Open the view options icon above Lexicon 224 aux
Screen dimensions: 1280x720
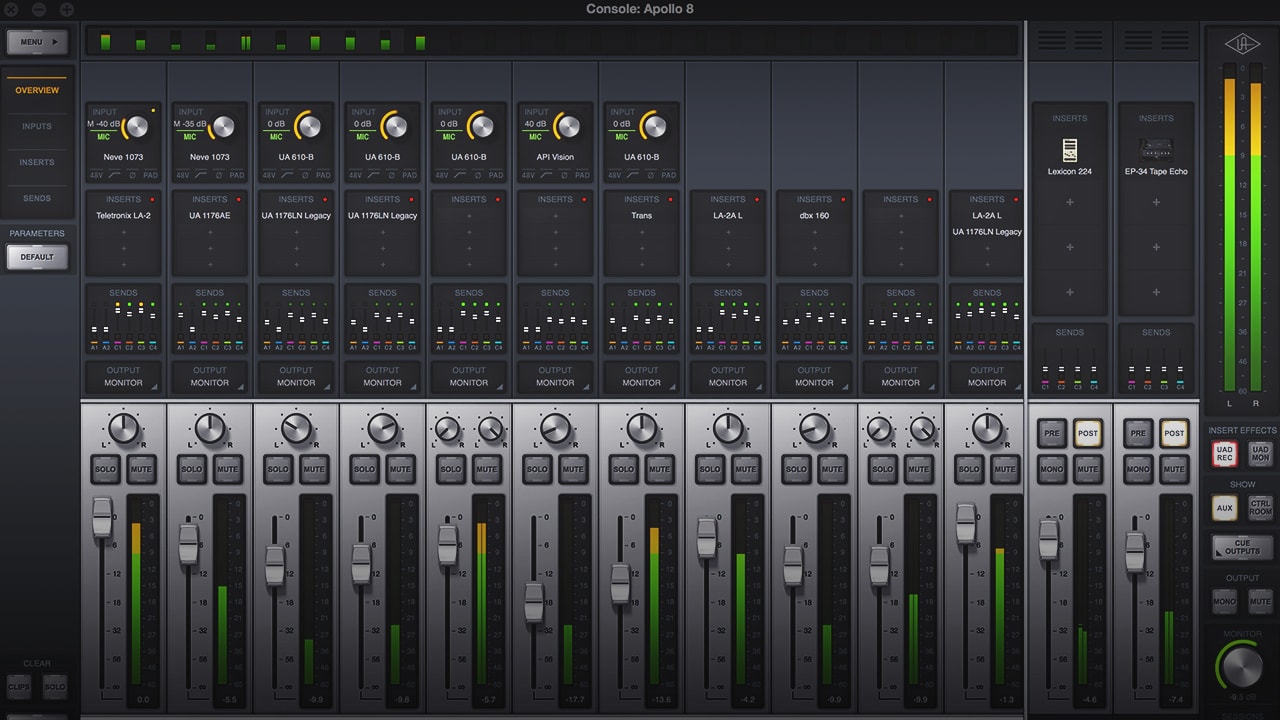(1070, 40)
